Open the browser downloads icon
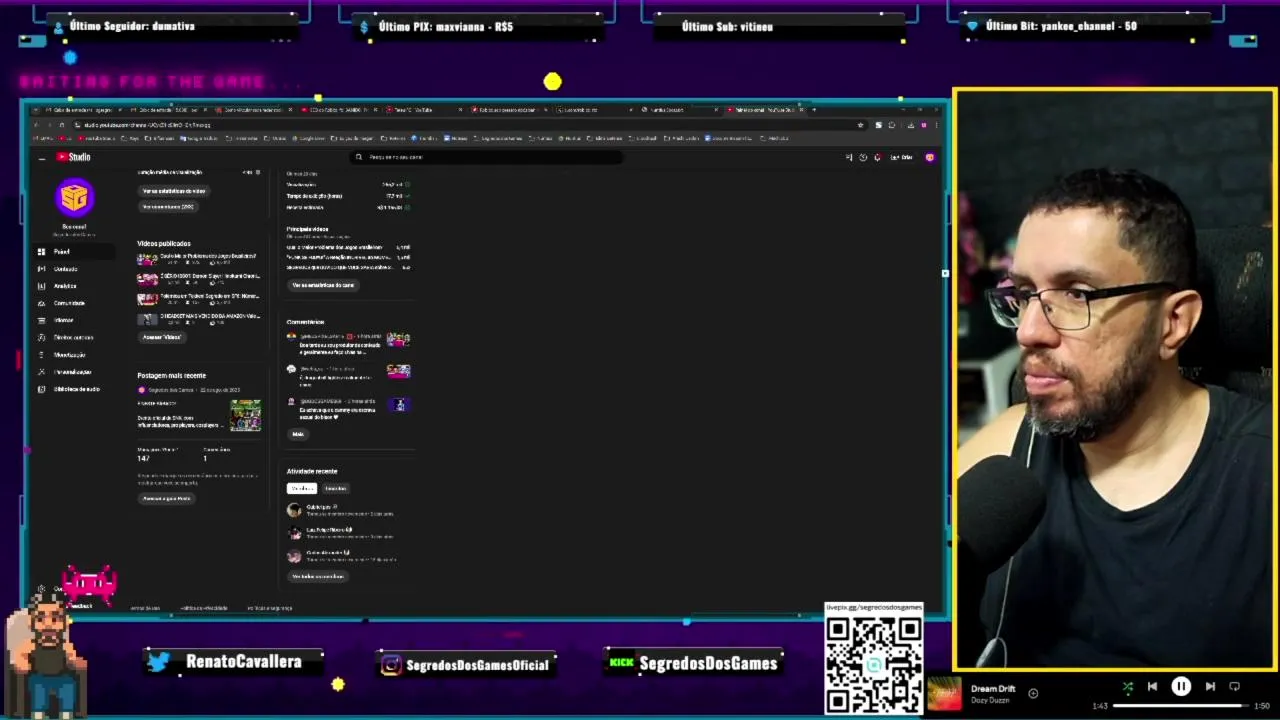This screenshot has width=1280, height=720. (910, 125)
